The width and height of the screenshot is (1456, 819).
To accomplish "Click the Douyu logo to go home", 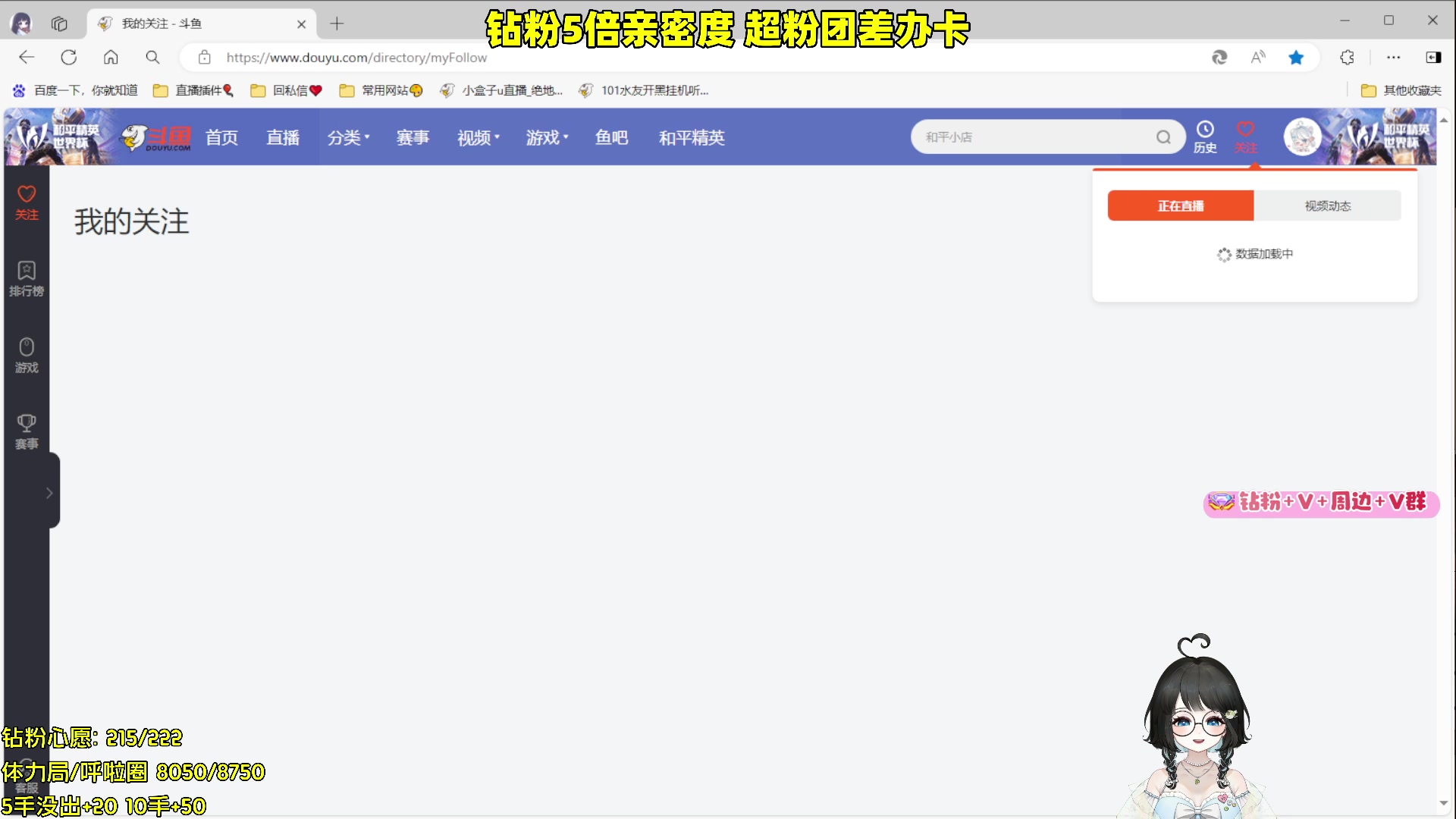I will pos(155,136).
